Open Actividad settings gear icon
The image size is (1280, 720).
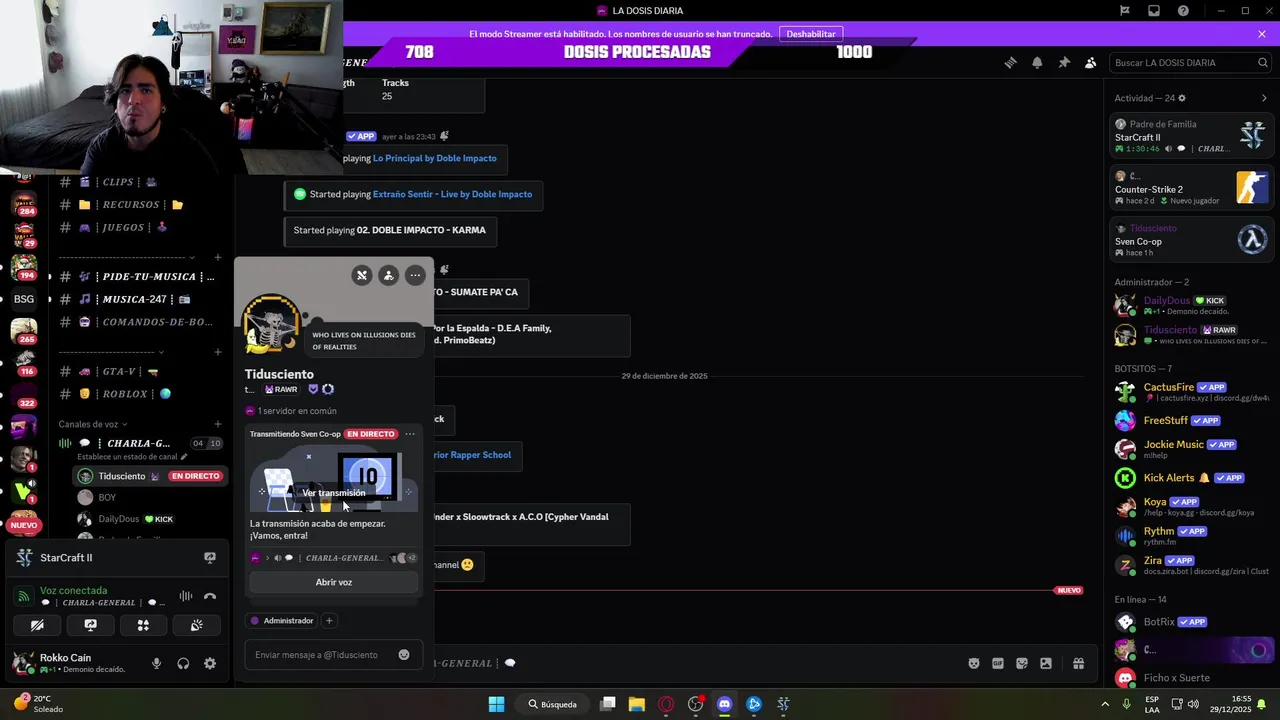1182,98
